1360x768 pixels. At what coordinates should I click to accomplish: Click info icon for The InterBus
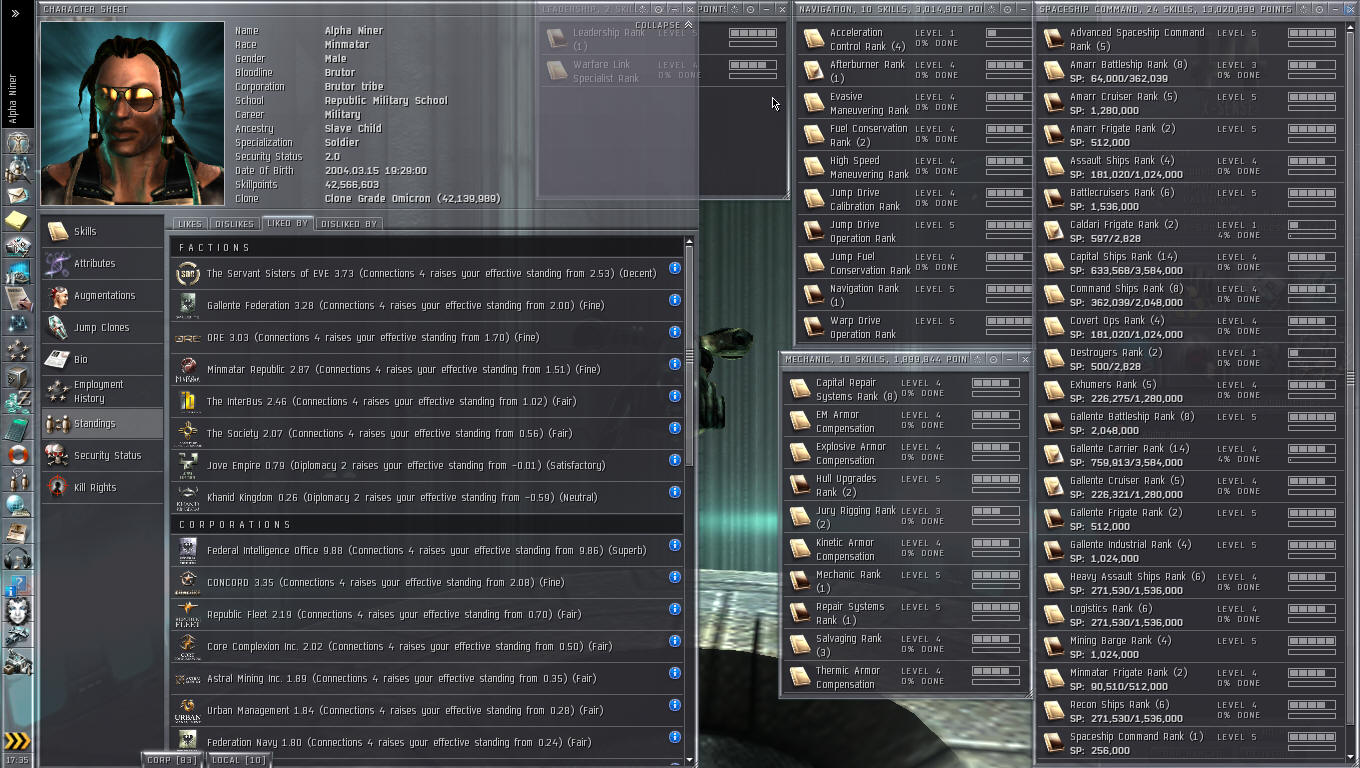tap(675, 396)
